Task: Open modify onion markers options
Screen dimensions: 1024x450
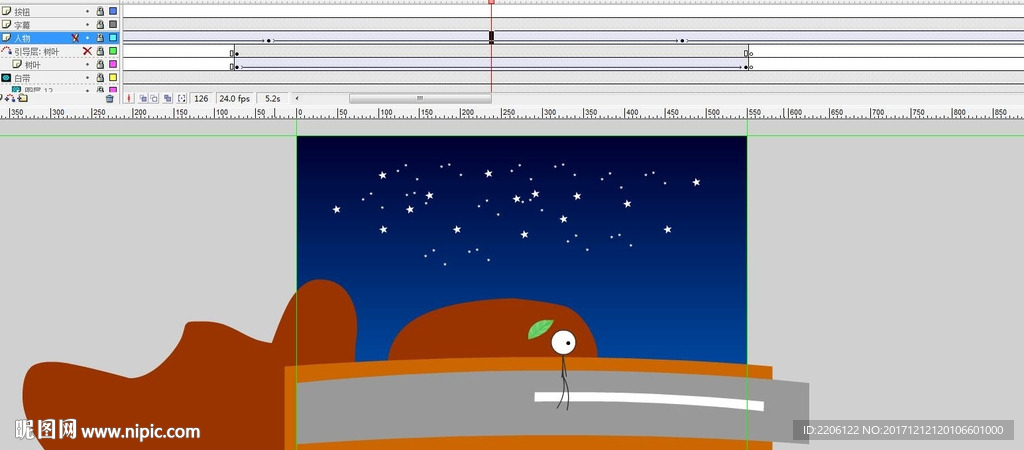Action: point(181,98)
